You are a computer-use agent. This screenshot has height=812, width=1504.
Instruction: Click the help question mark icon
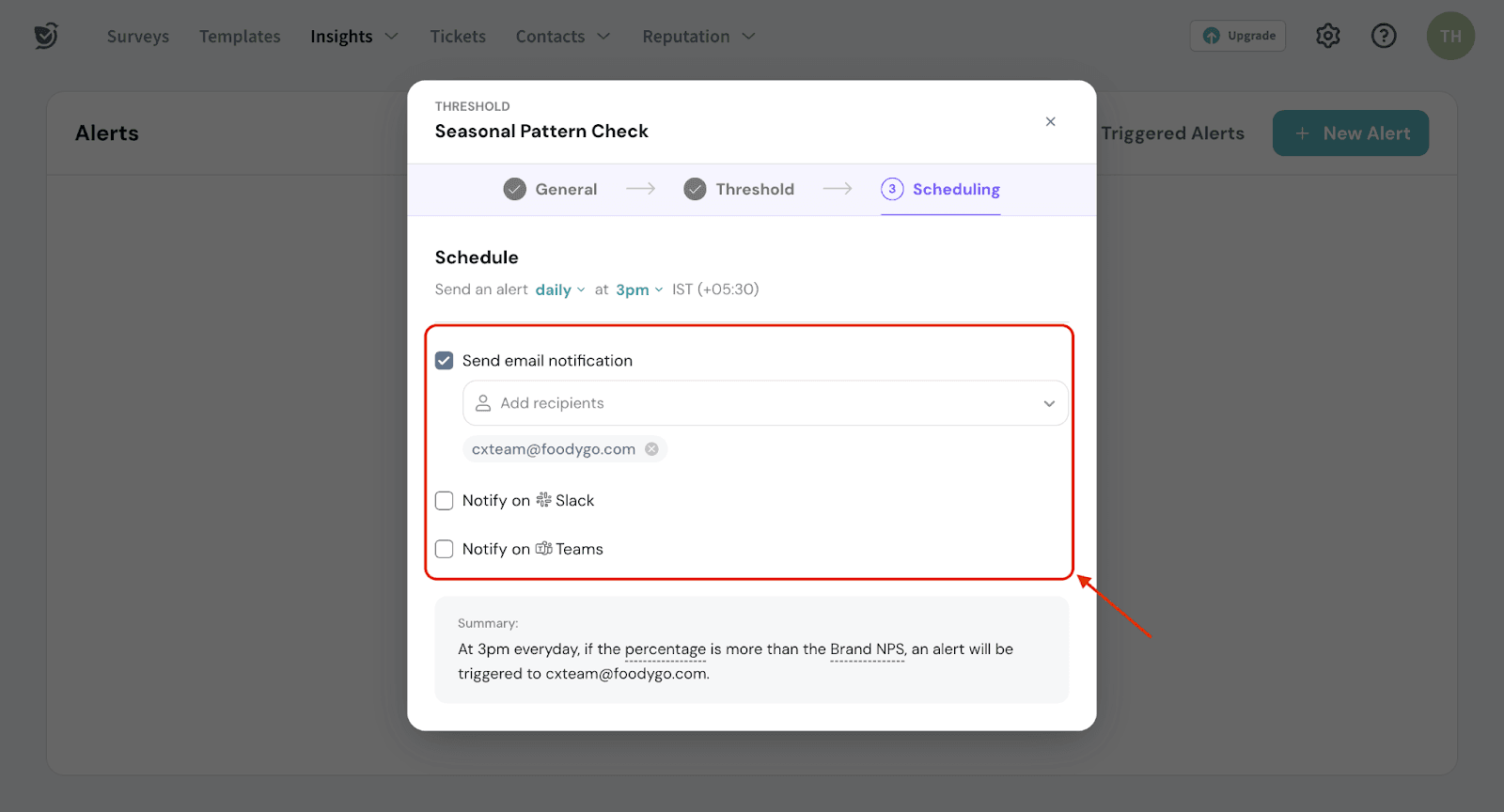click(x=1384, y=36)
